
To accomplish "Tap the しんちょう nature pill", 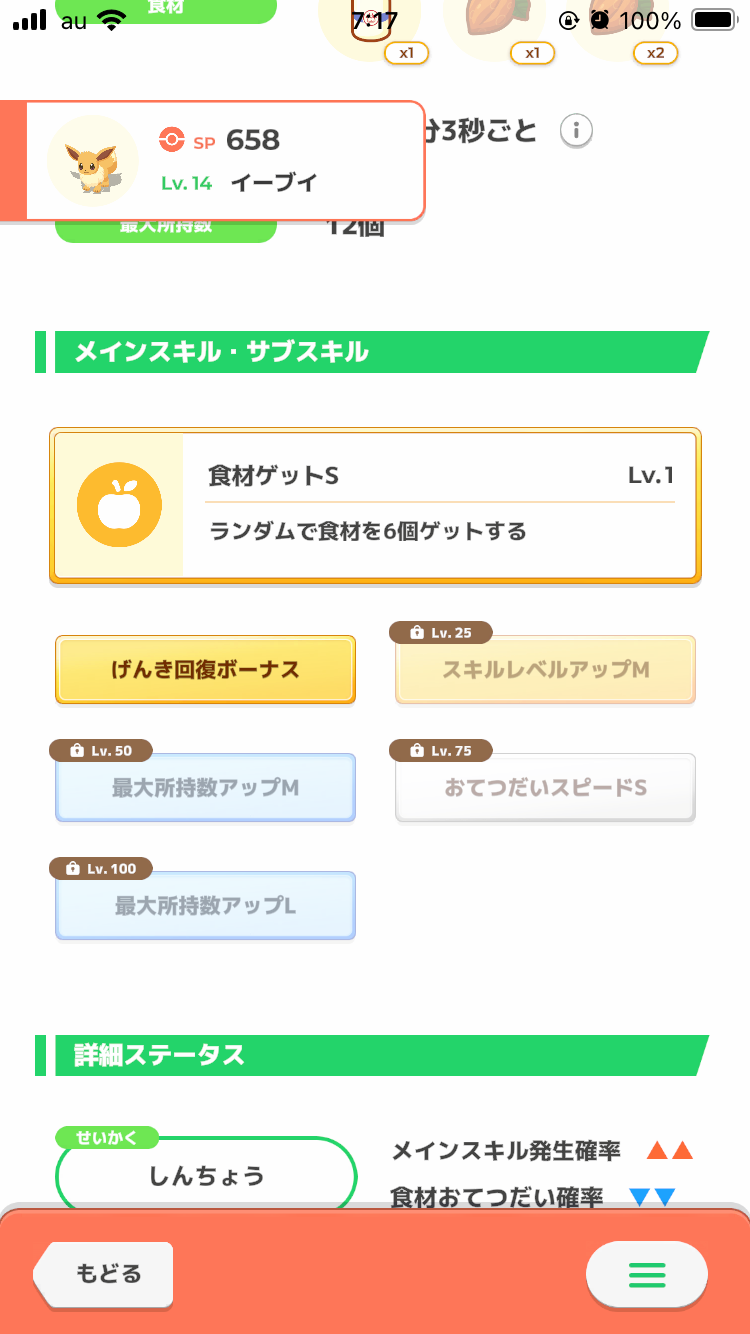I will point(206,1176).
